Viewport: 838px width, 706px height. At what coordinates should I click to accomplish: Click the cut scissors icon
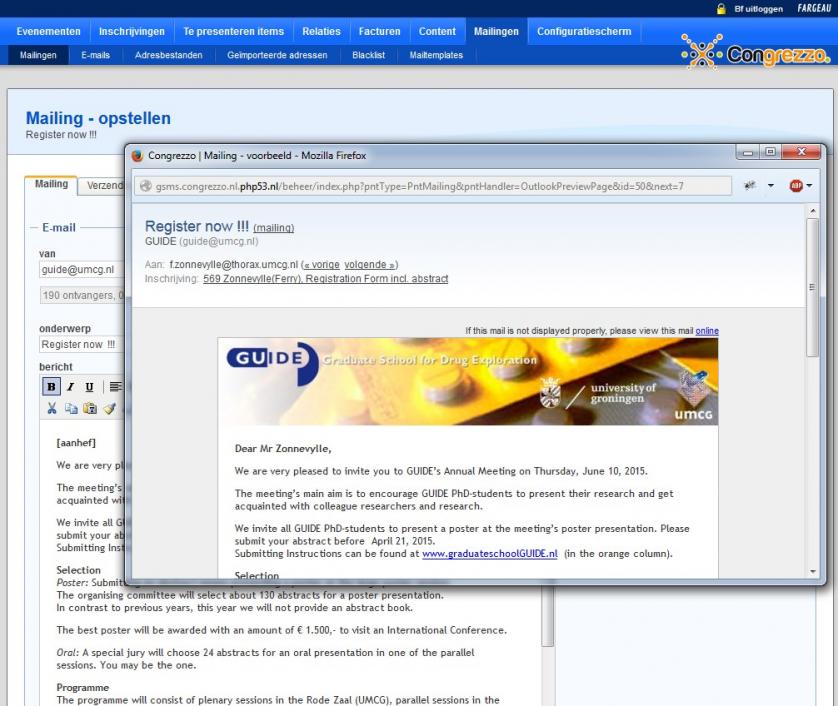[x=52, y=409]
